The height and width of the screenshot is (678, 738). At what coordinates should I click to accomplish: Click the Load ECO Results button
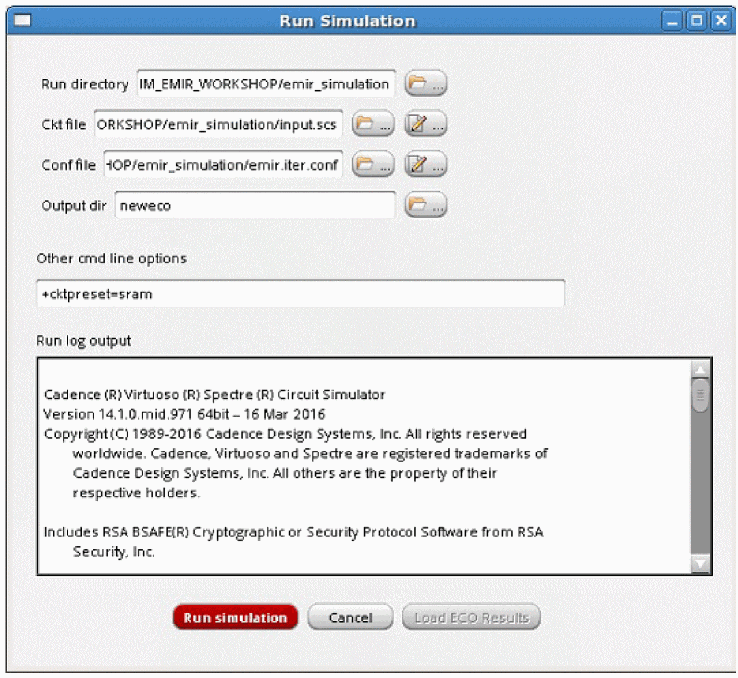click(x=471, y=617)
